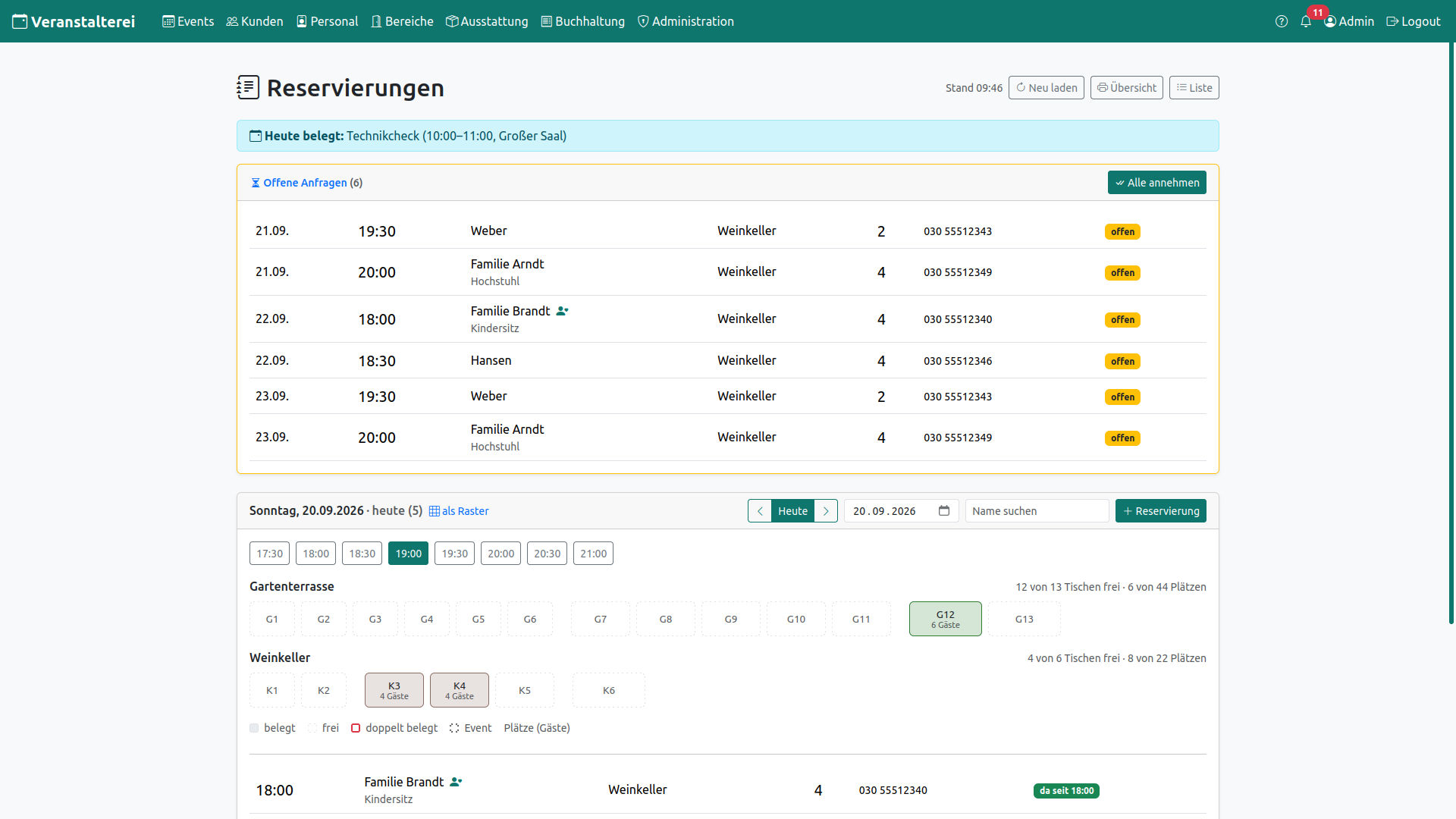This screenshot has width=1456, height=819.
Task: Reload with Neu laden button
Action: 1046,88
